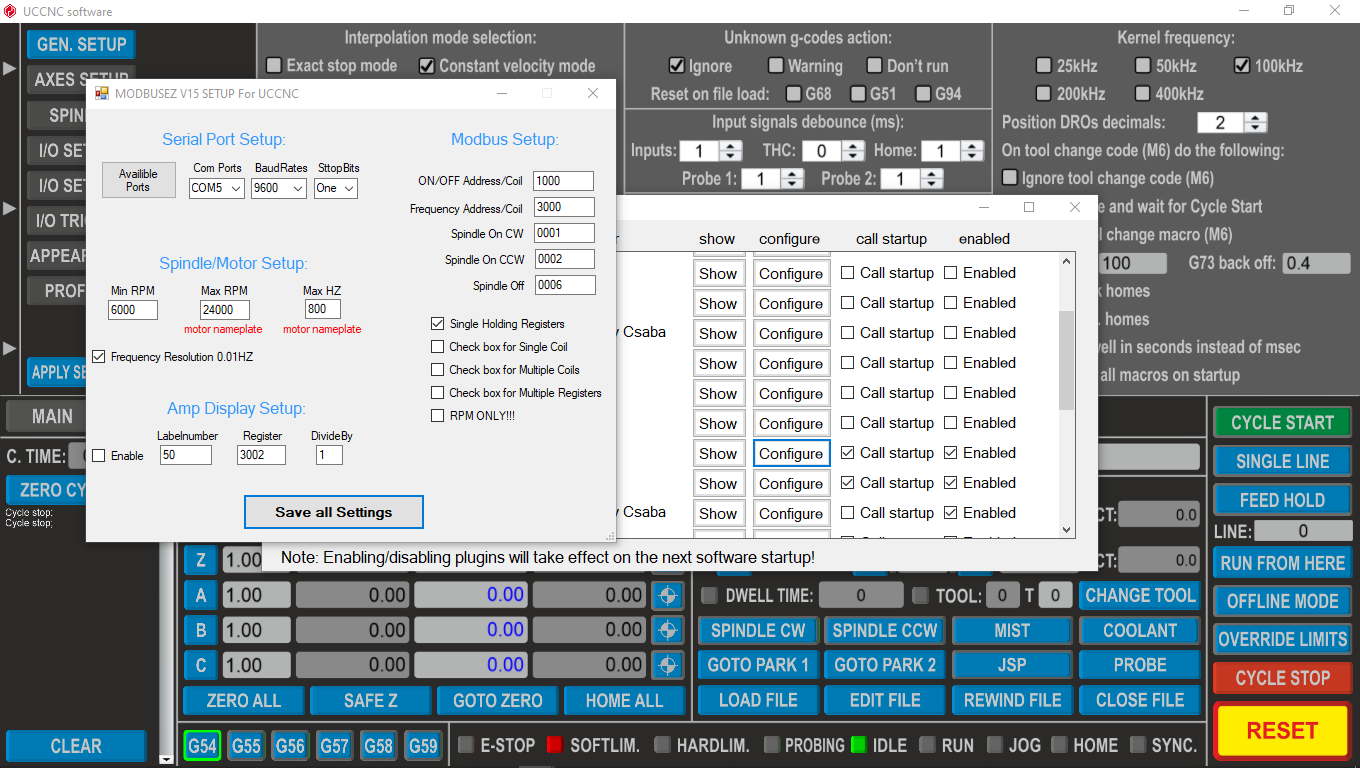The image size is (1360, 768).
Task: Click the UCCNC logo in the title bar
Action: click(11, 11)
